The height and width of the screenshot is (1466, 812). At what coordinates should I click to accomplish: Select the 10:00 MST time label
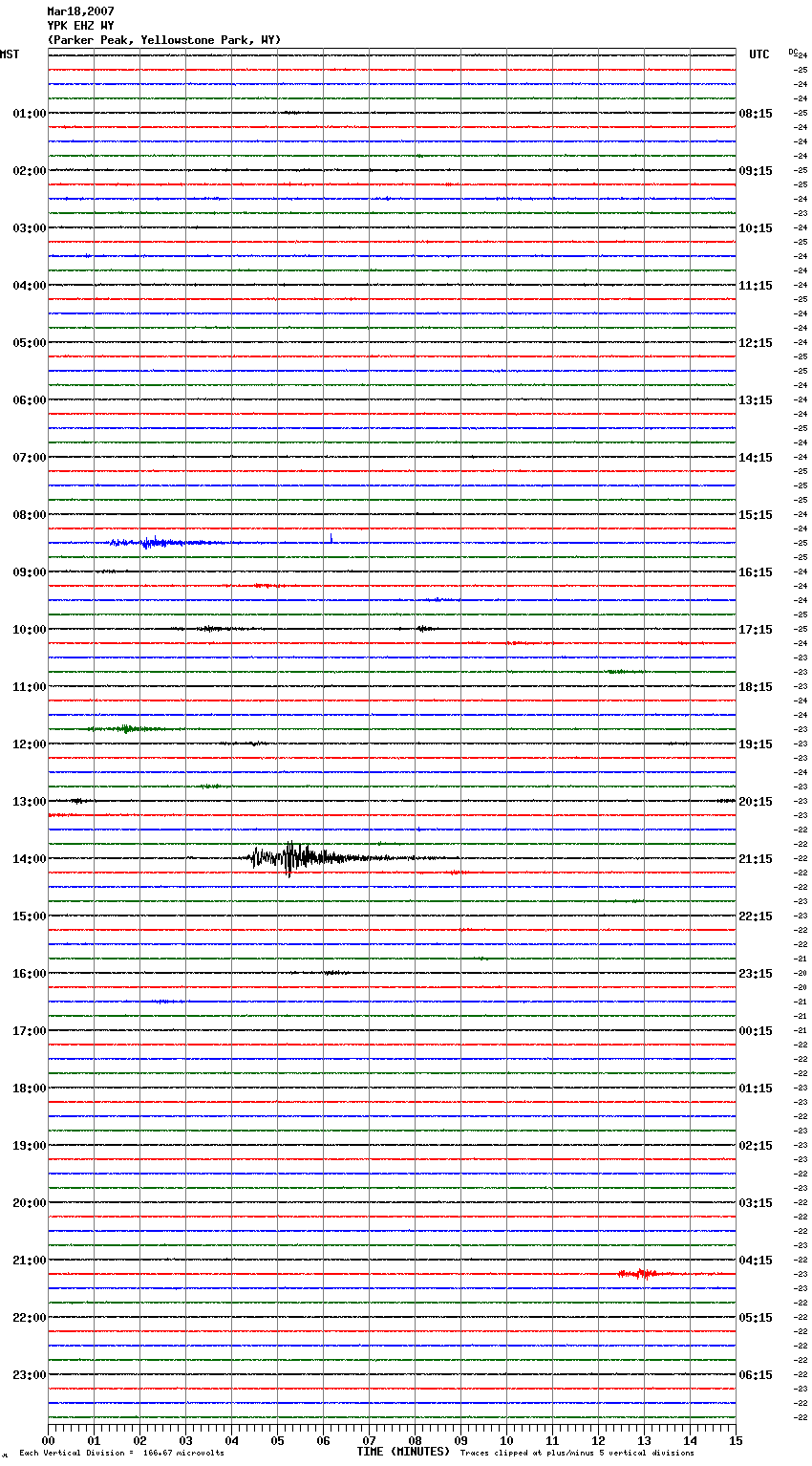30,630
